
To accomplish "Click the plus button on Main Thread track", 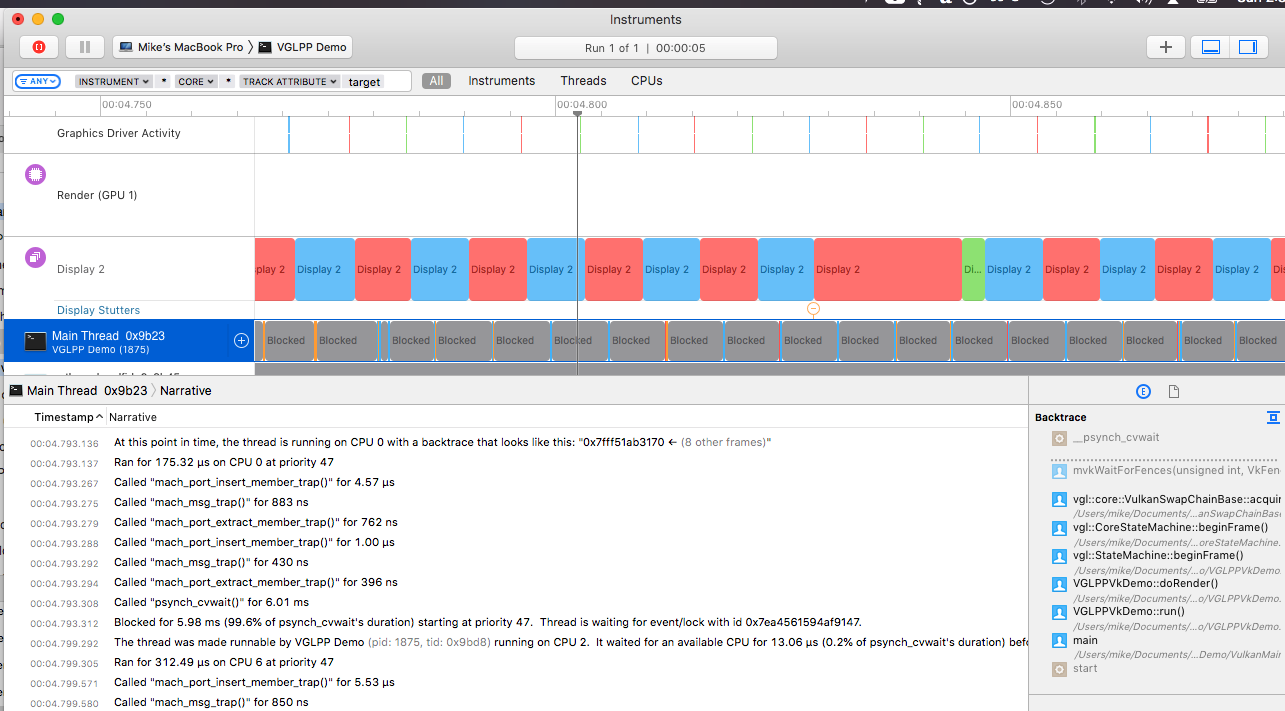I will pos(241,341).
